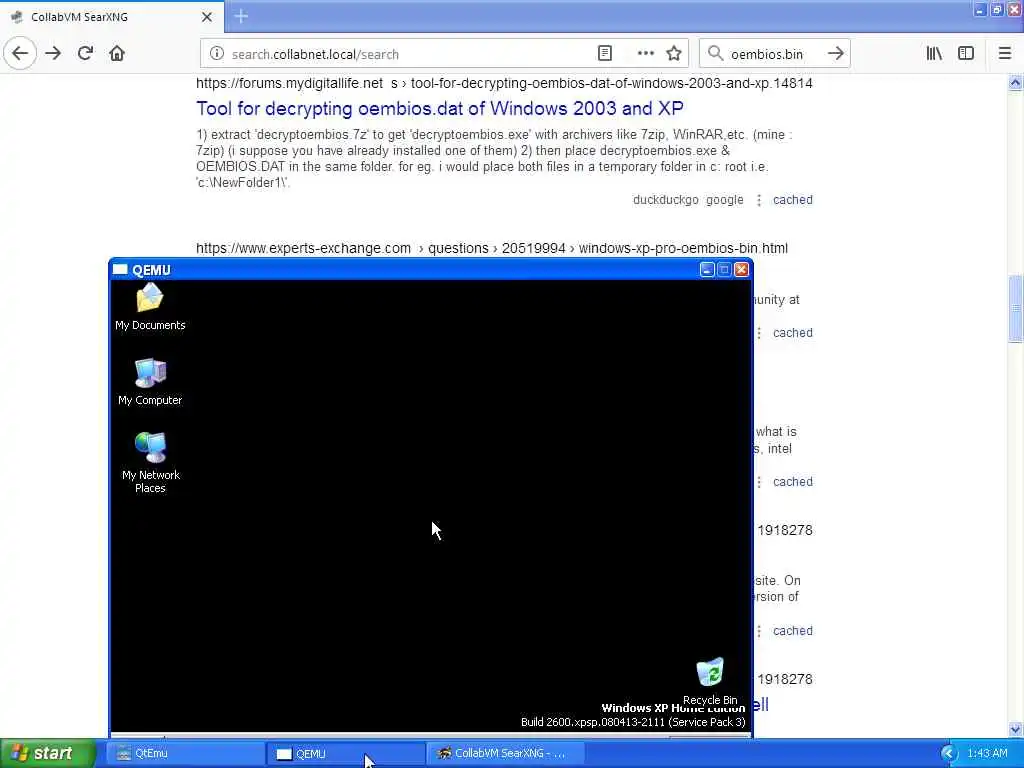Open Tool for decrypting oembios.dat result
The height and width of the screenshot is (768, 1024).
(x=440, y=108)
